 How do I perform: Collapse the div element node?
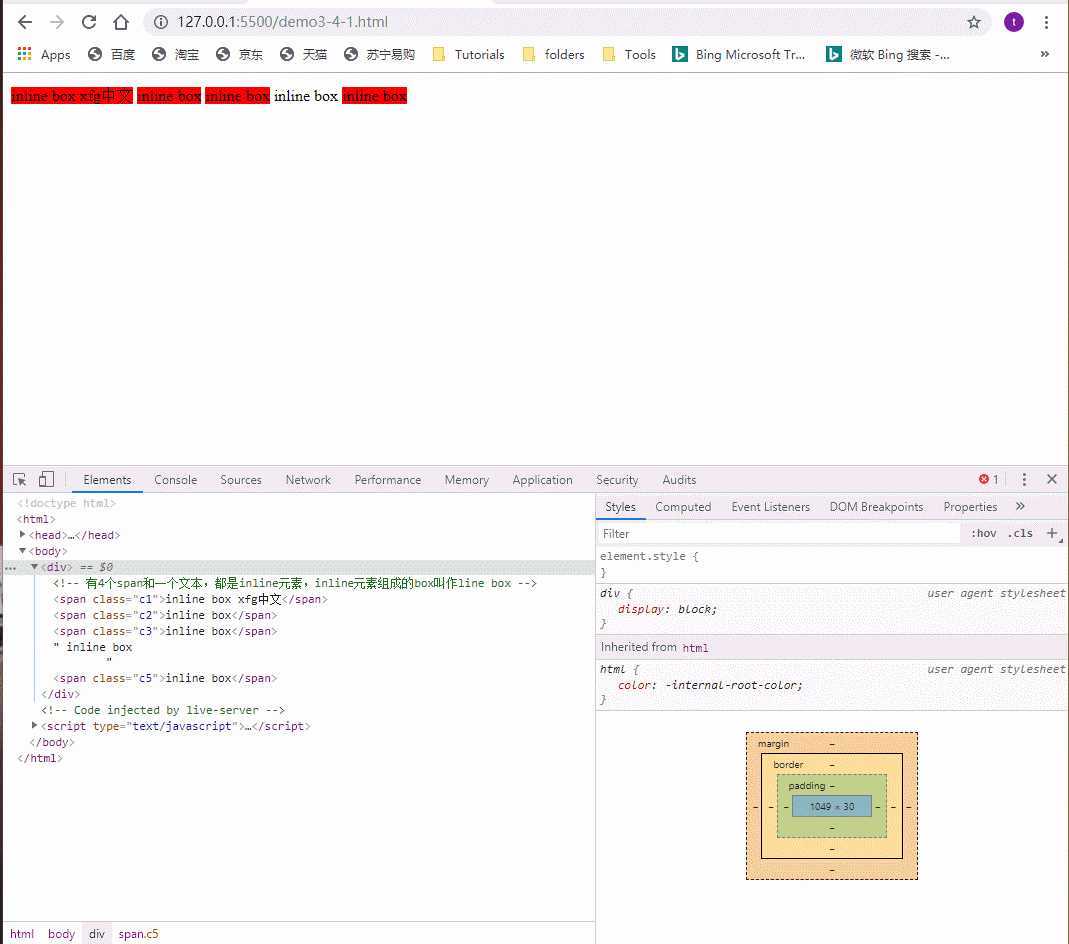[x=34, y=567]
